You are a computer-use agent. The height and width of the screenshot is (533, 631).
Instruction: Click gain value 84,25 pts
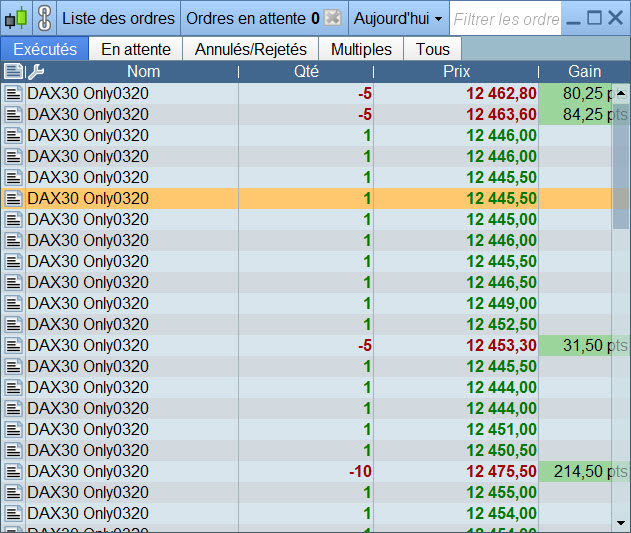point(595,114)
